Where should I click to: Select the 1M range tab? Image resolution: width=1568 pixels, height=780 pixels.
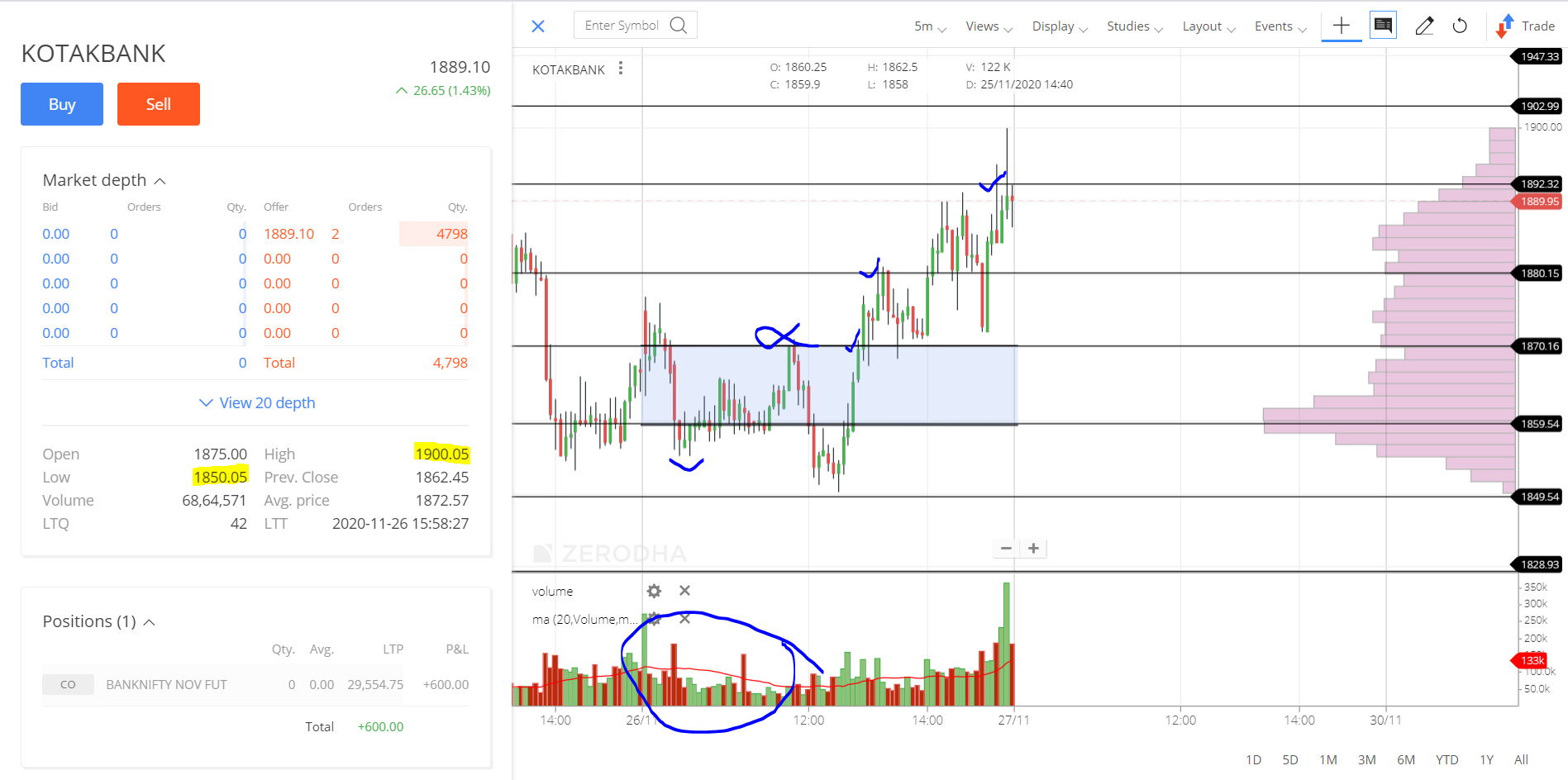pyautogui.click(x=1328, y=759)
